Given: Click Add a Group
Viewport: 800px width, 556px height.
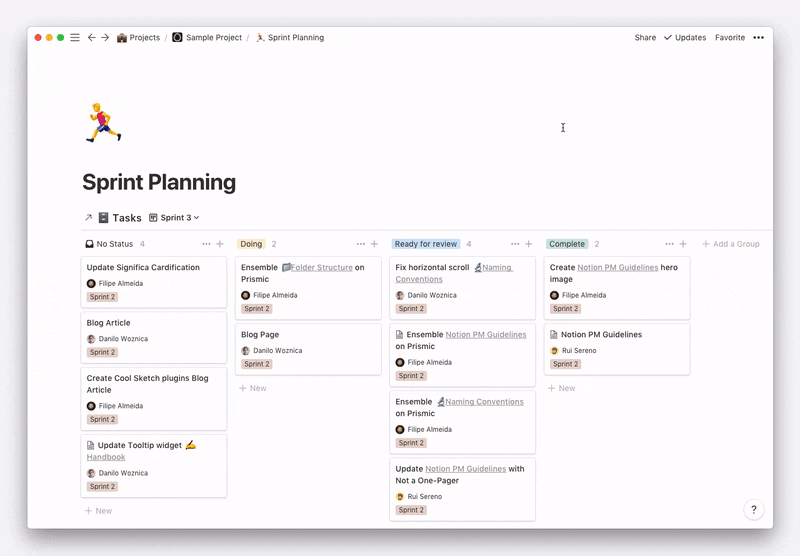Looking at the screenshot, I should pos(731,244).
